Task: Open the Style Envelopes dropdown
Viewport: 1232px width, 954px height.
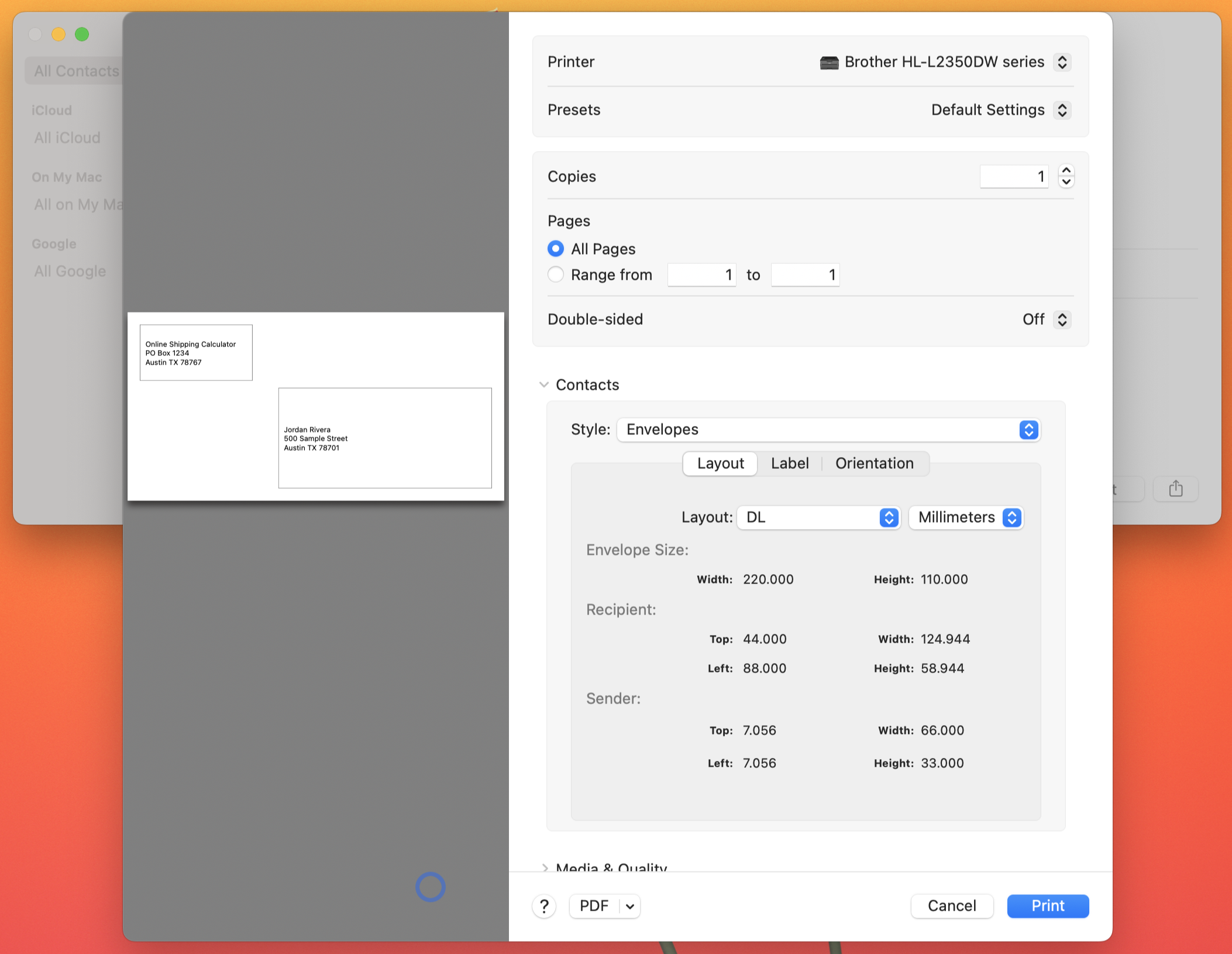Action: click(828, 430)
